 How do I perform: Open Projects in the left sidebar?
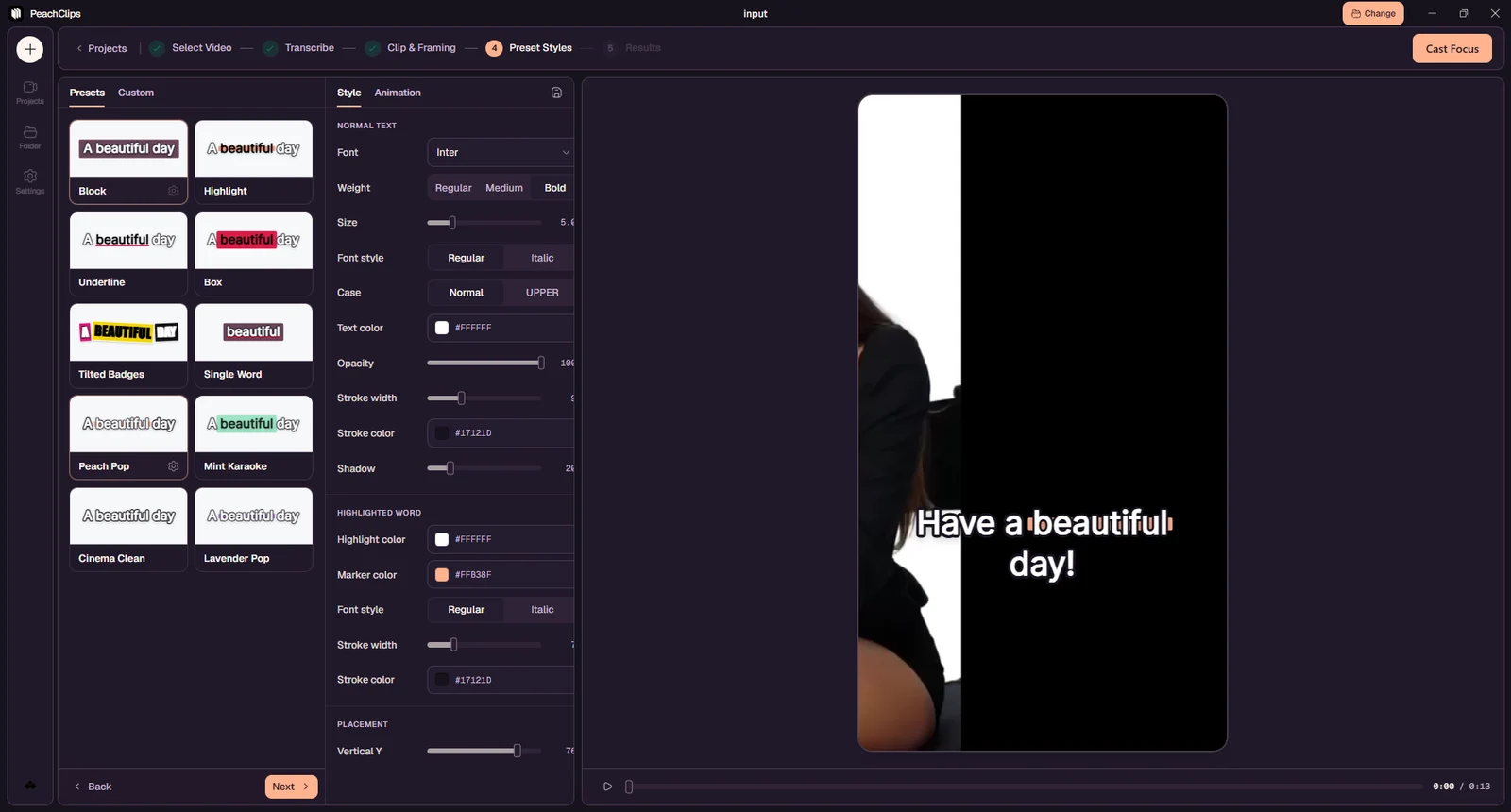coord(30,92)
